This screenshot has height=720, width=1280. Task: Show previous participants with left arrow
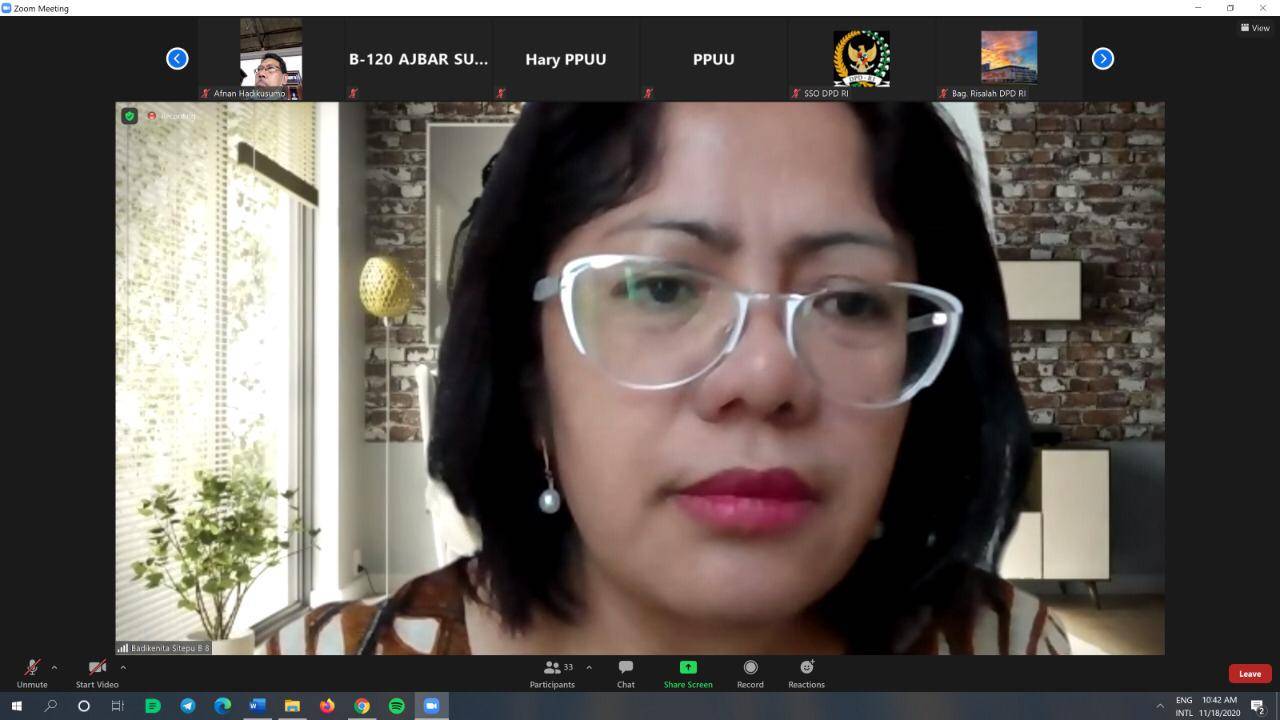(x=177, y=59)
